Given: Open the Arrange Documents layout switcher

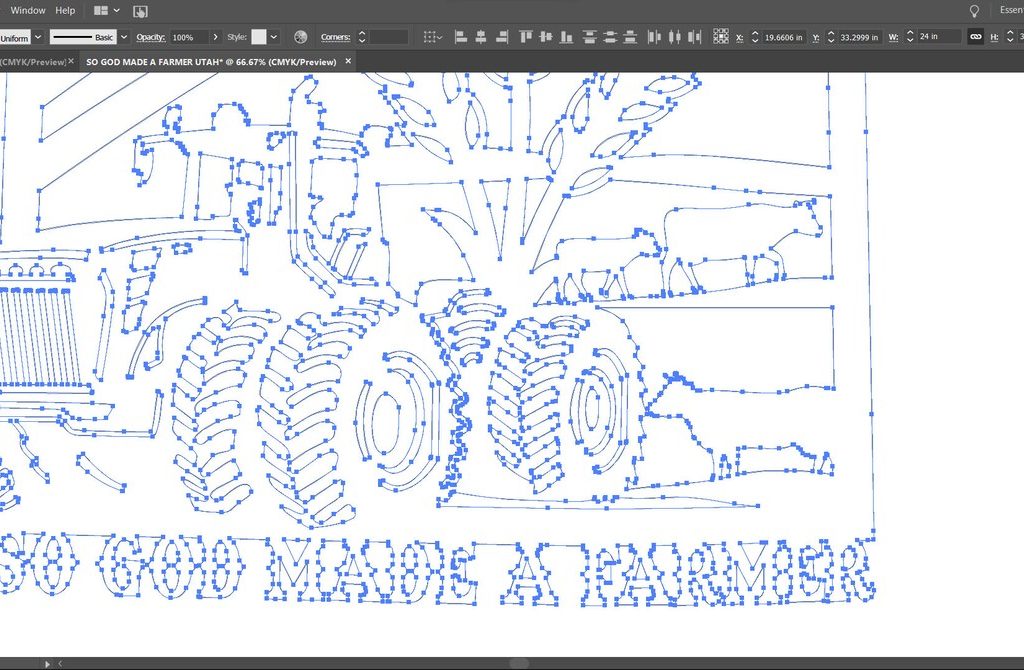Looking at the screenshot, I should coord(106,10).
